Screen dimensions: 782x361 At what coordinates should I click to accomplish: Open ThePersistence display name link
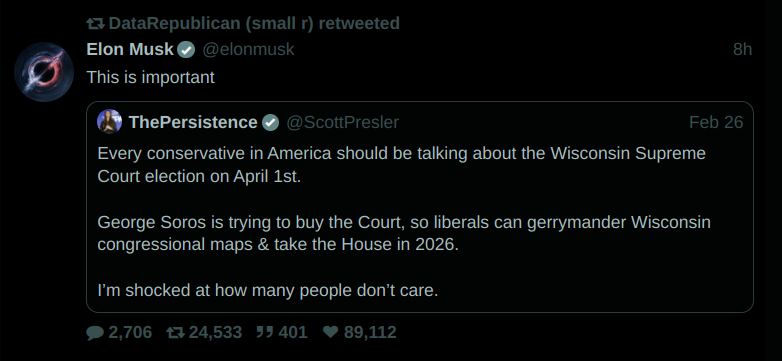[193, 122]
